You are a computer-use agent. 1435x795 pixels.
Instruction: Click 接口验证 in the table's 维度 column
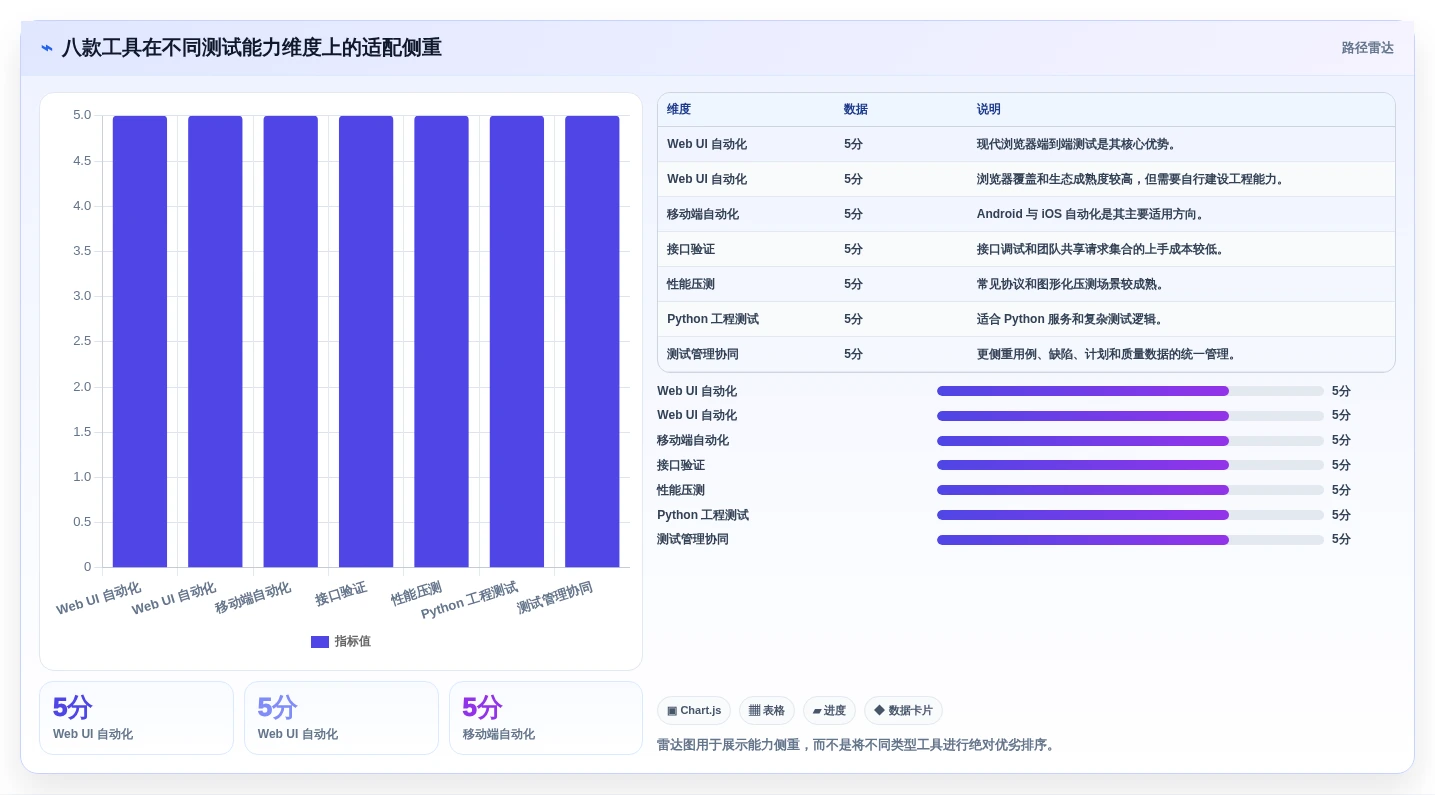691,249
